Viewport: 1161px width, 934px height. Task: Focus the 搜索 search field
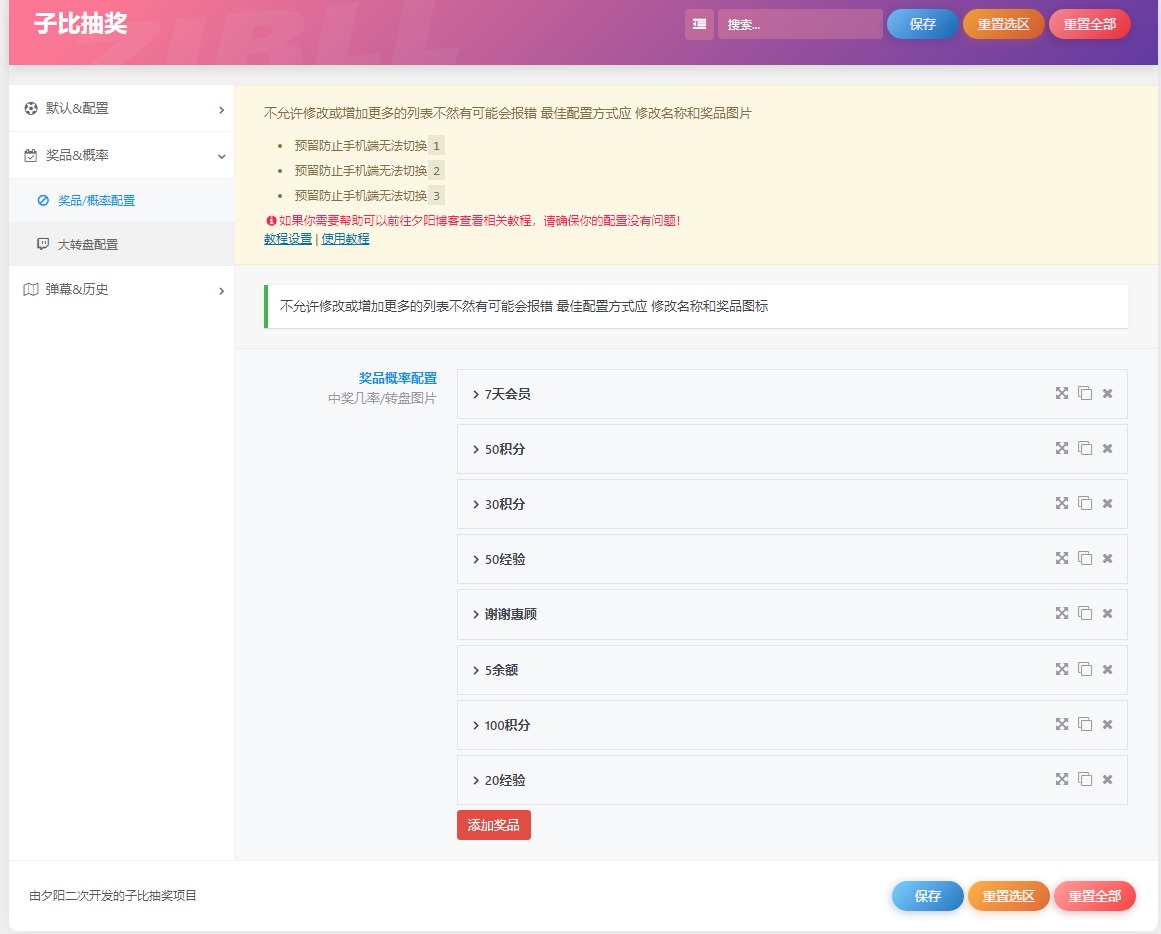[x=800, y=24]
